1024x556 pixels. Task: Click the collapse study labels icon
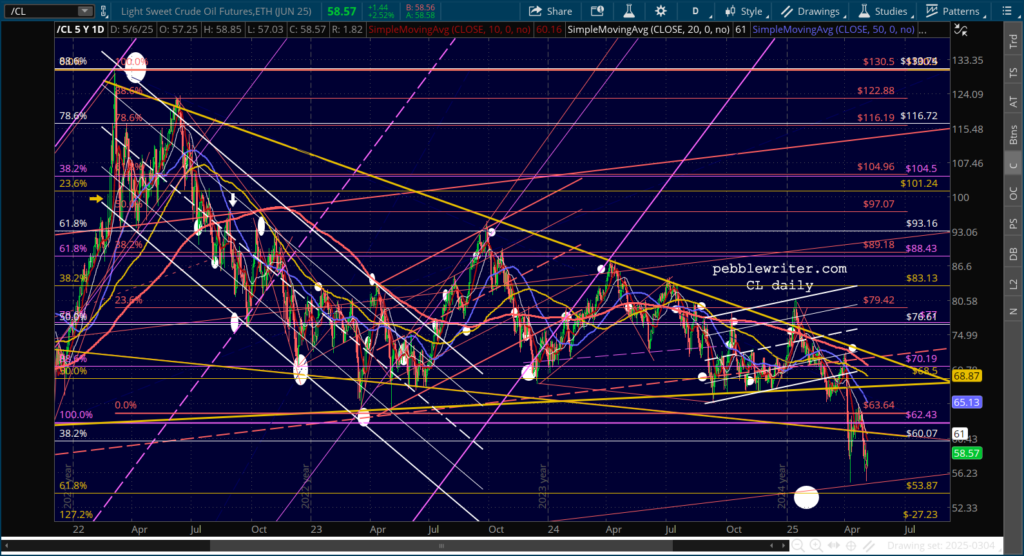tap(961, 30)
